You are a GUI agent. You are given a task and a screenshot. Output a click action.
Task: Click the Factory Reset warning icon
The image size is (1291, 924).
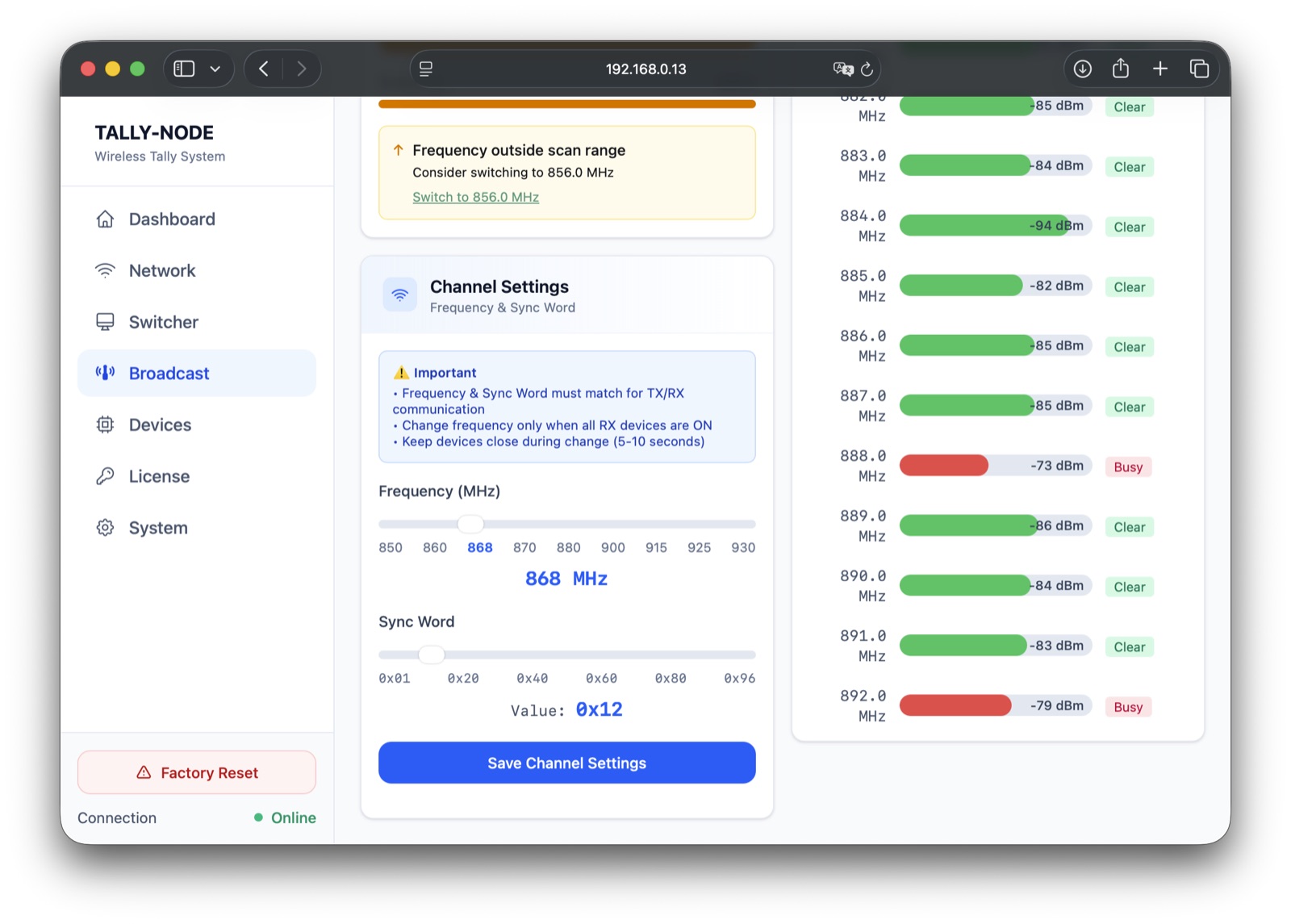coord(144,772)
